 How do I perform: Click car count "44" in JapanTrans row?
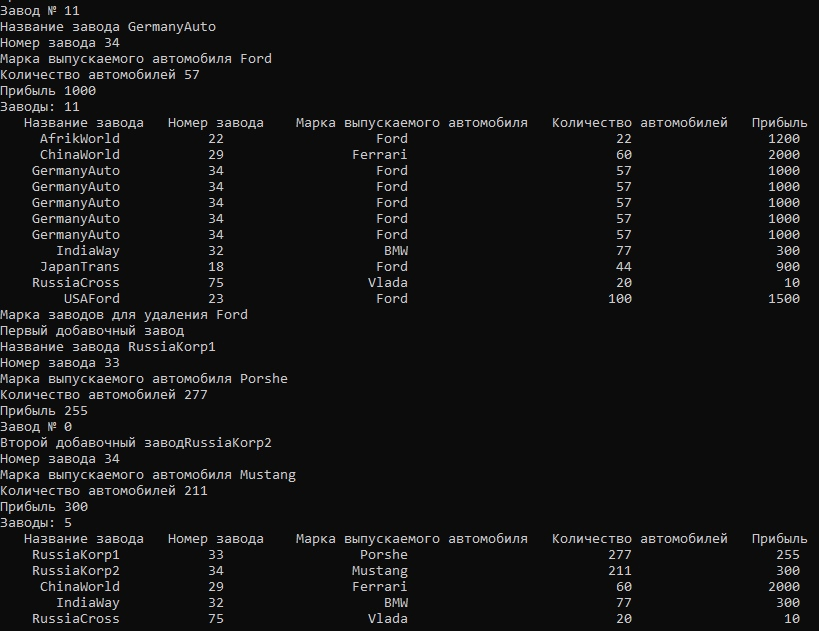pos(624,267)
